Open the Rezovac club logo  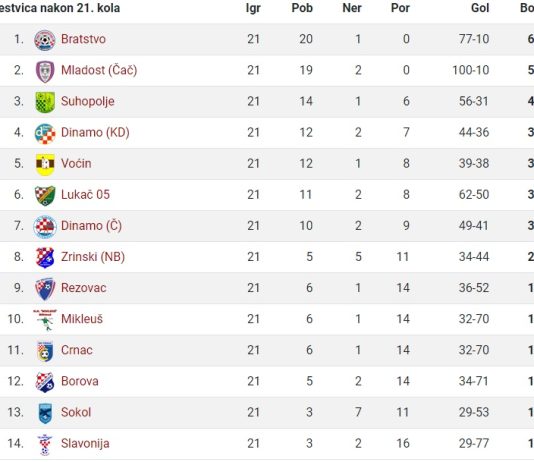(45, 289)
